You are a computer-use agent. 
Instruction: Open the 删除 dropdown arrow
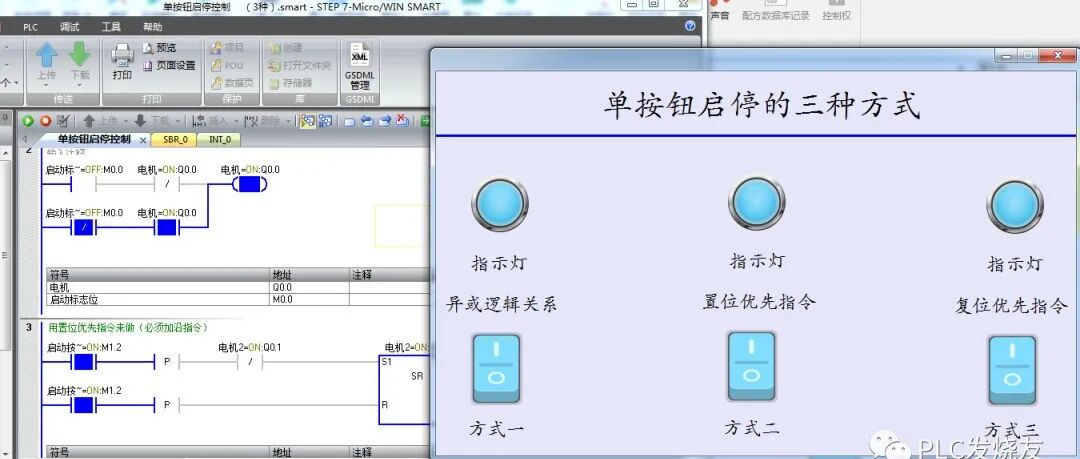coord(287,121)
